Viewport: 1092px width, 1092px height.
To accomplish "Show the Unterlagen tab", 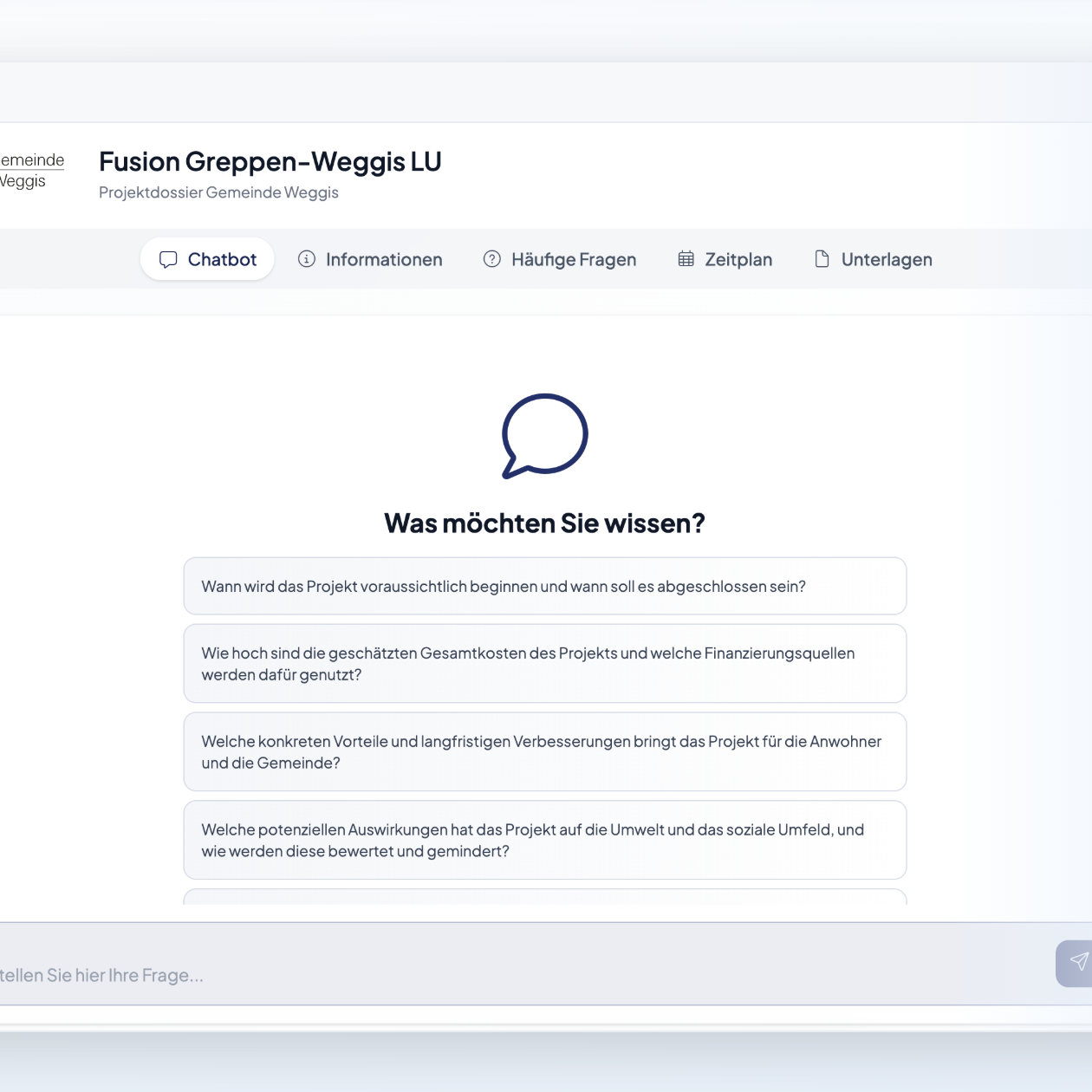I will coord(886,260).
